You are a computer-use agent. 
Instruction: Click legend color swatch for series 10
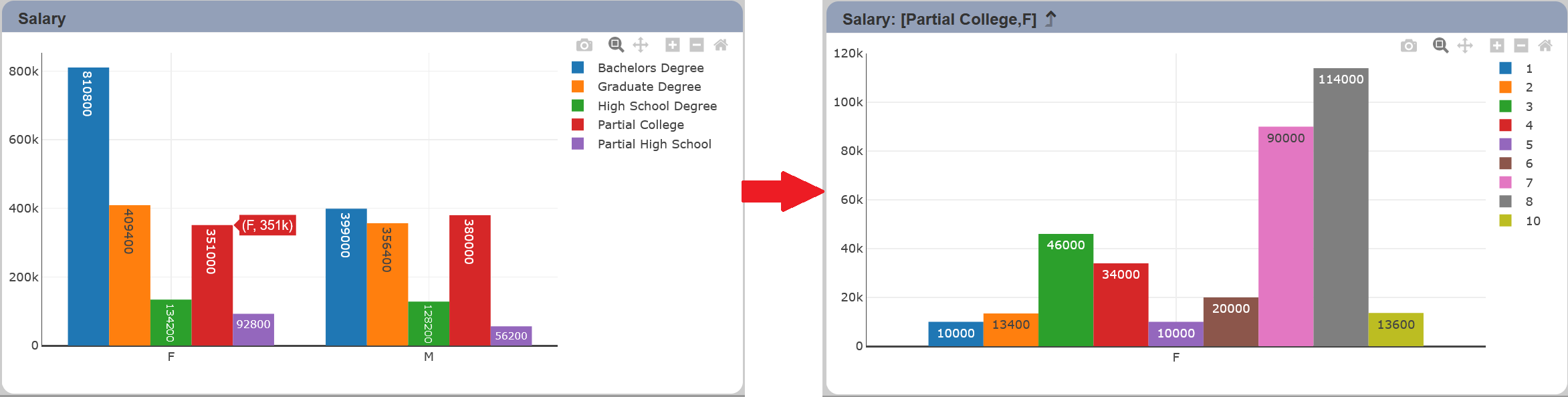1506,221
